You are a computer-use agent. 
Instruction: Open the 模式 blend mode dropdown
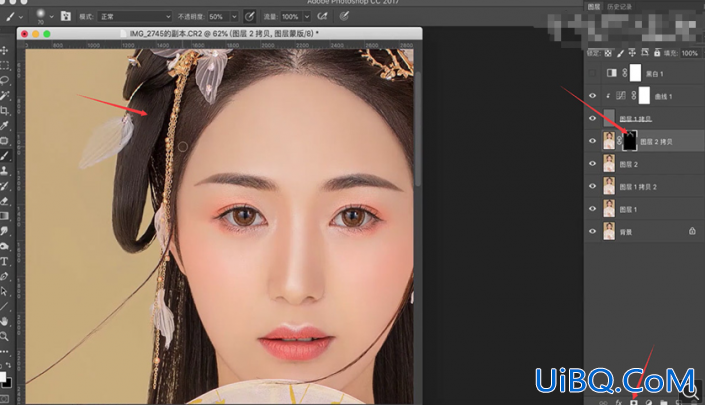click(135, 17)
